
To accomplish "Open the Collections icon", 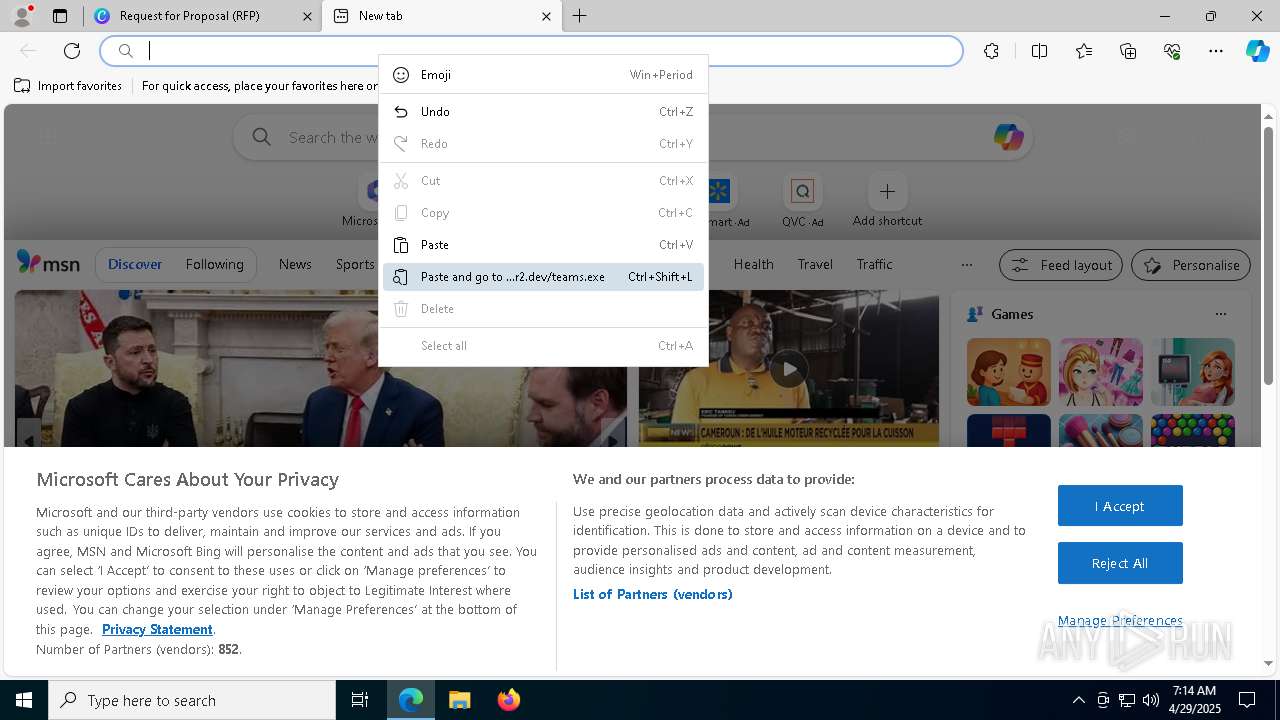I will coord(1128,51).
